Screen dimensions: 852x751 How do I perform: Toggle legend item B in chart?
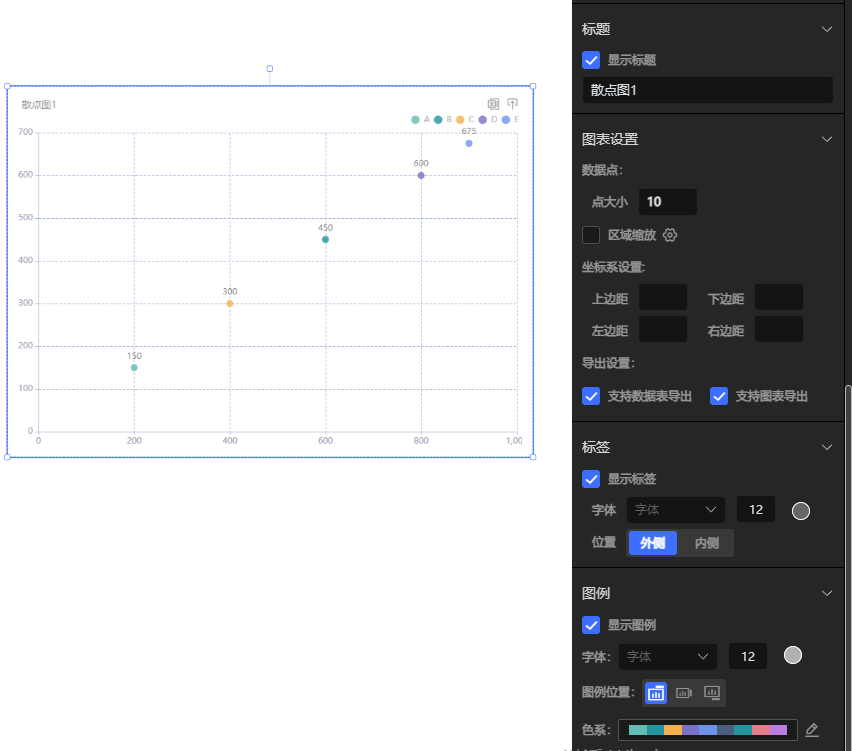tap(443, 120)
